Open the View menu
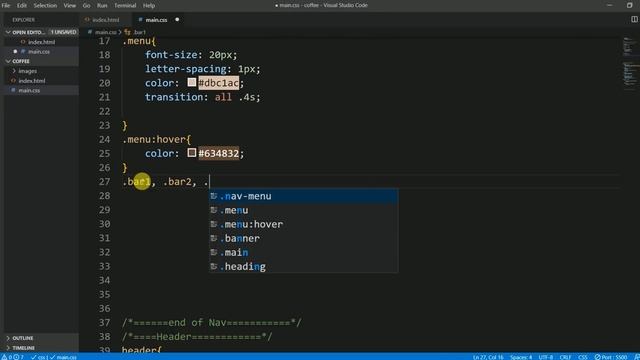The width and height of the screenshot is (640, 360). 70,5
